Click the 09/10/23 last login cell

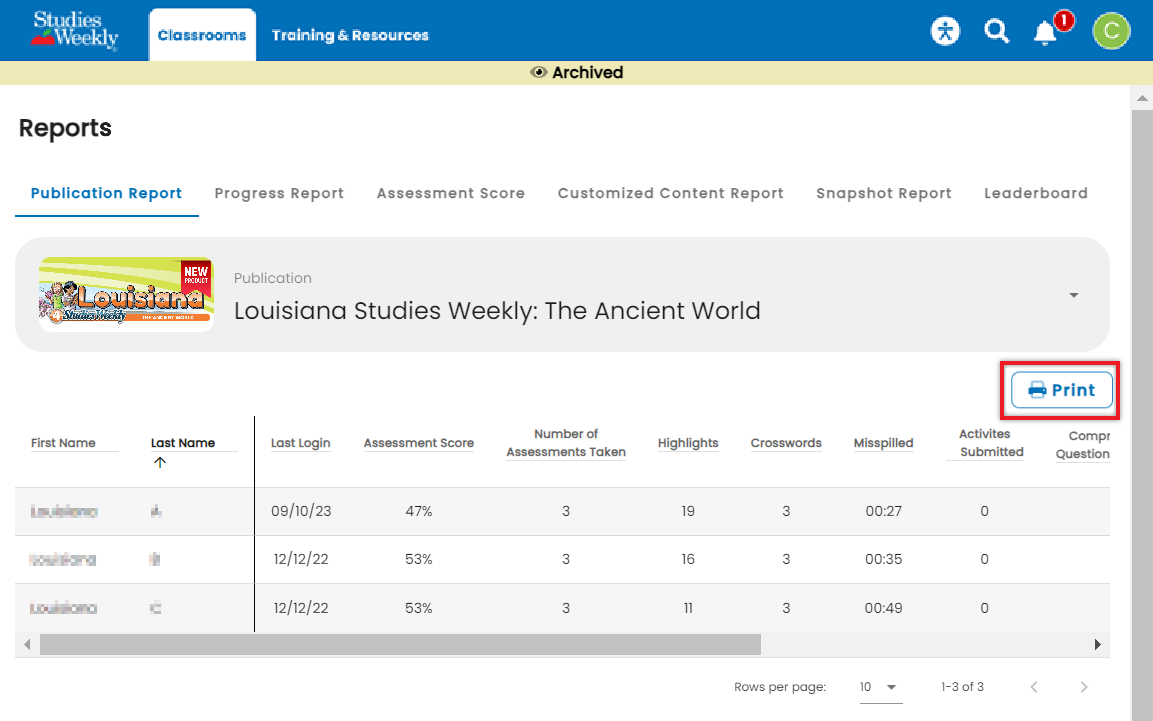[301, 511]
